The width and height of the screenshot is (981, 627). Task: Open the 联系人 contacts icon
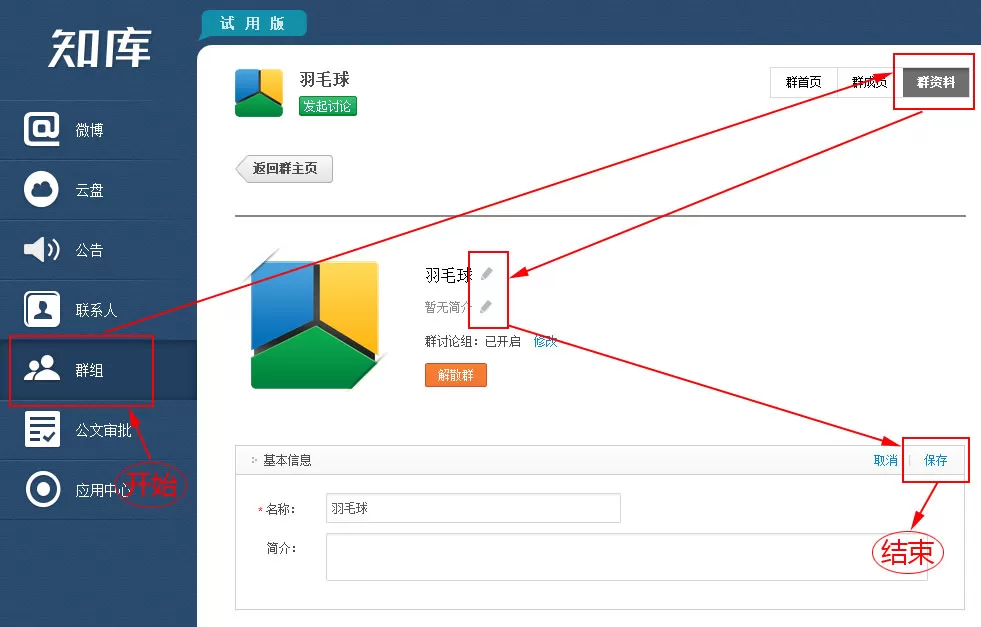(41, 309)
